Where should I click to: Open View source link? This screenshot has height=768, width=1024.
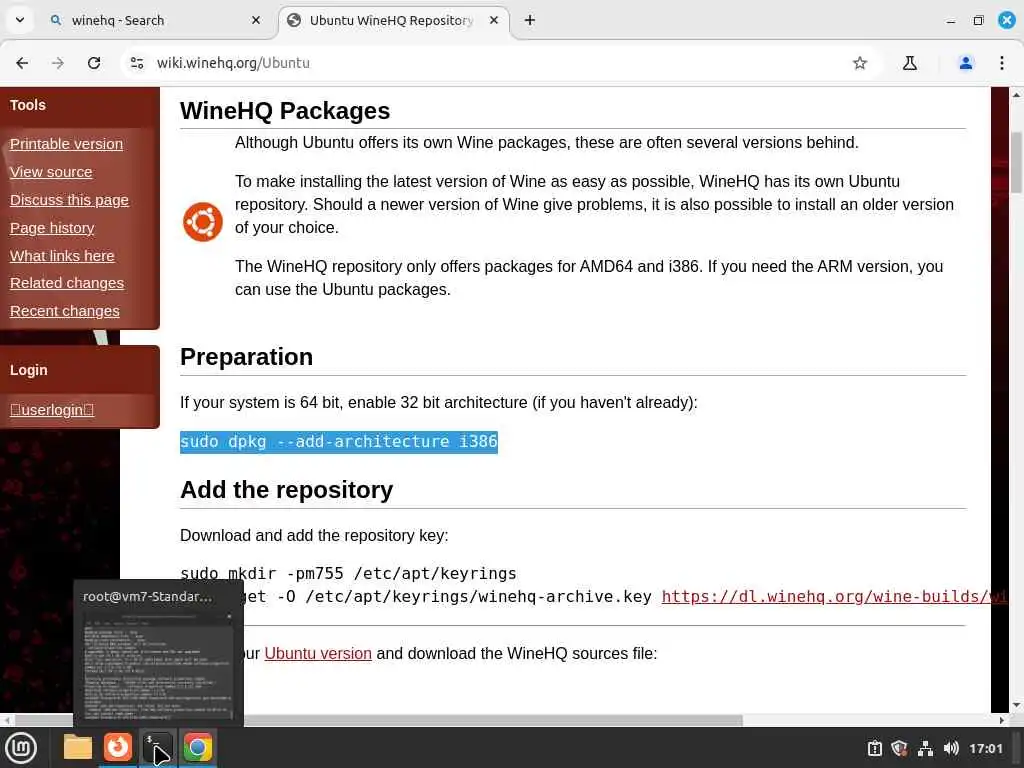click(x=51, y=172)
